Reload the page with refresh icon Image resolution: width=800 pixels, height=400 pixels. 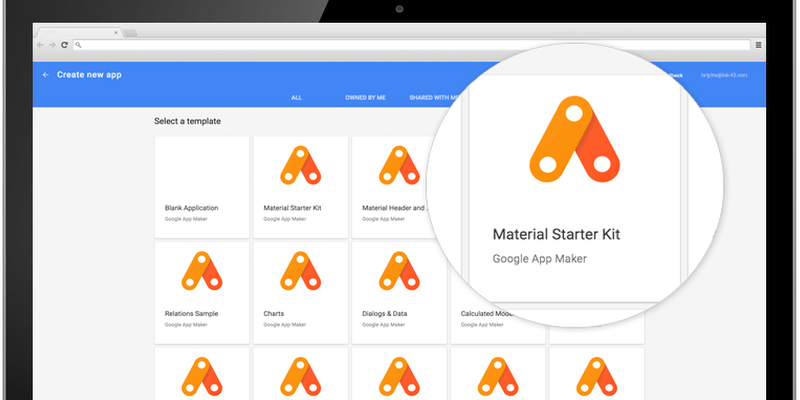click(64, 45)
